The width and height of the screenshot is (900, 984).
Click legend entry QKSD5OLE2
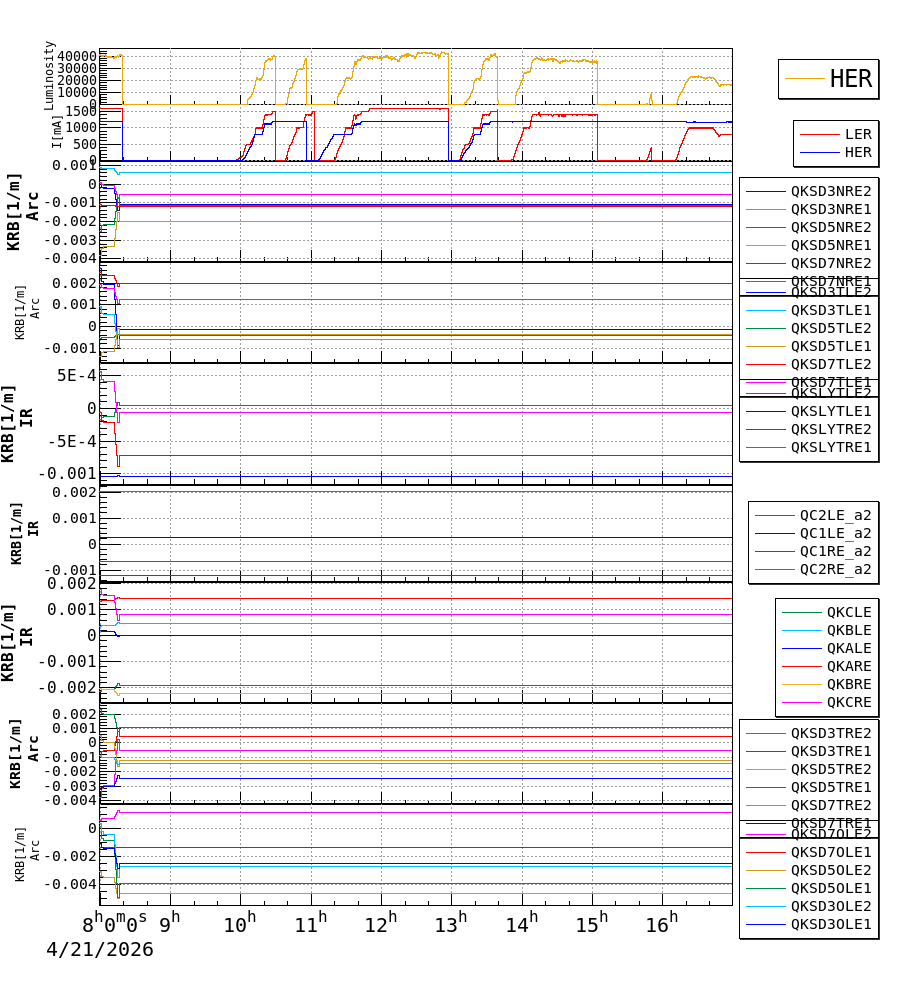pos(831,870)
